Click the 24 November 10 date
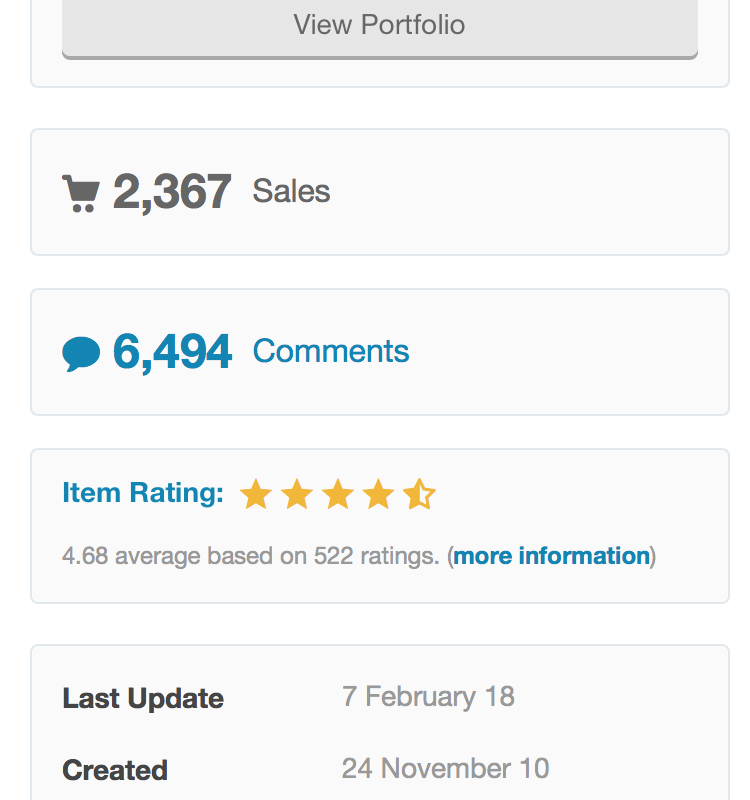This screenshot has height=800, width=750. point(445,768)
